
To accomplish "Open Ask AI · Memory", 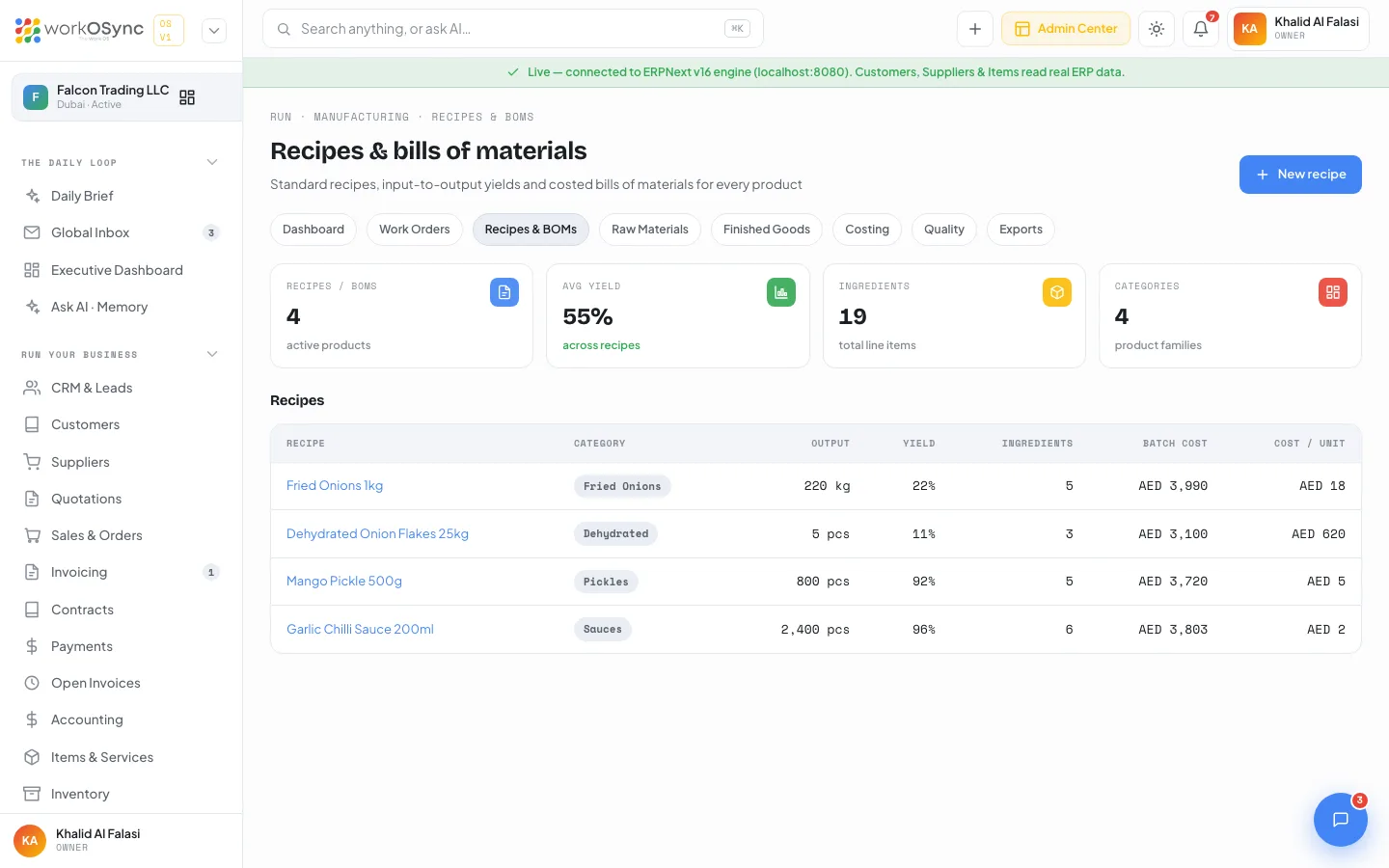I will tap(121, 307).
